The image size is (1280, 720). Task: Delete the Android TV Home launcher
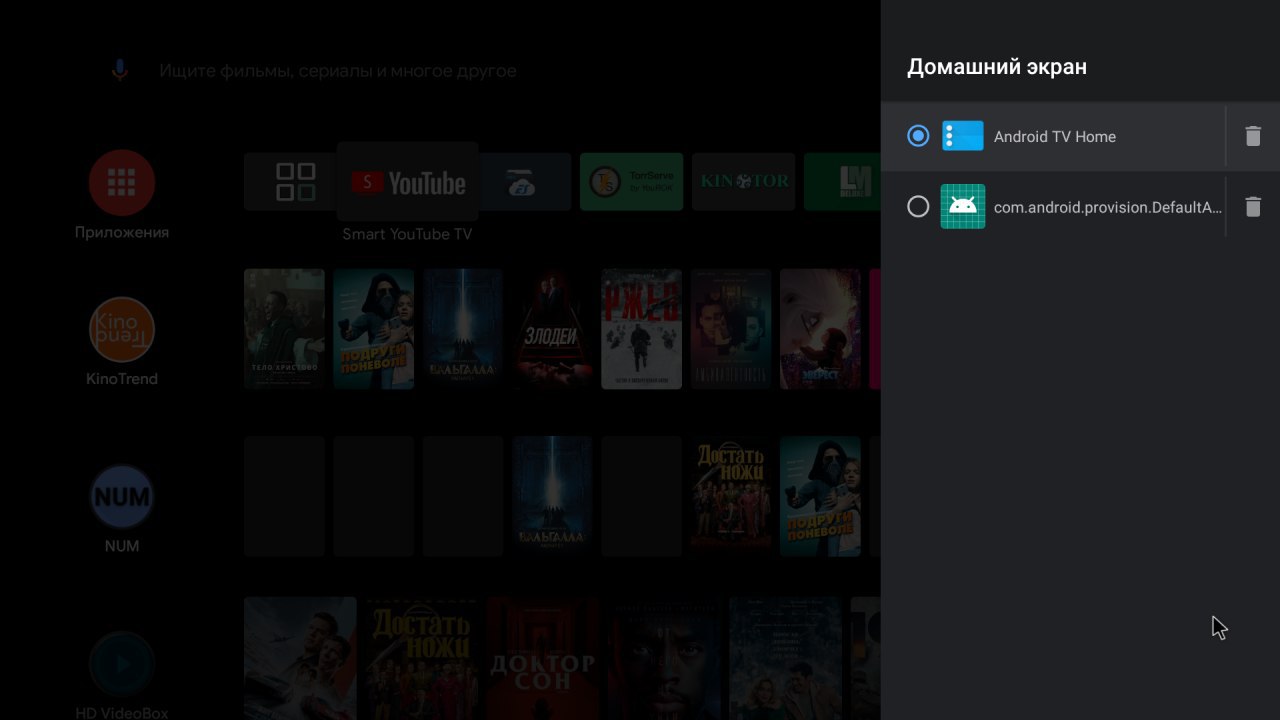click(x=1253, y=136)
